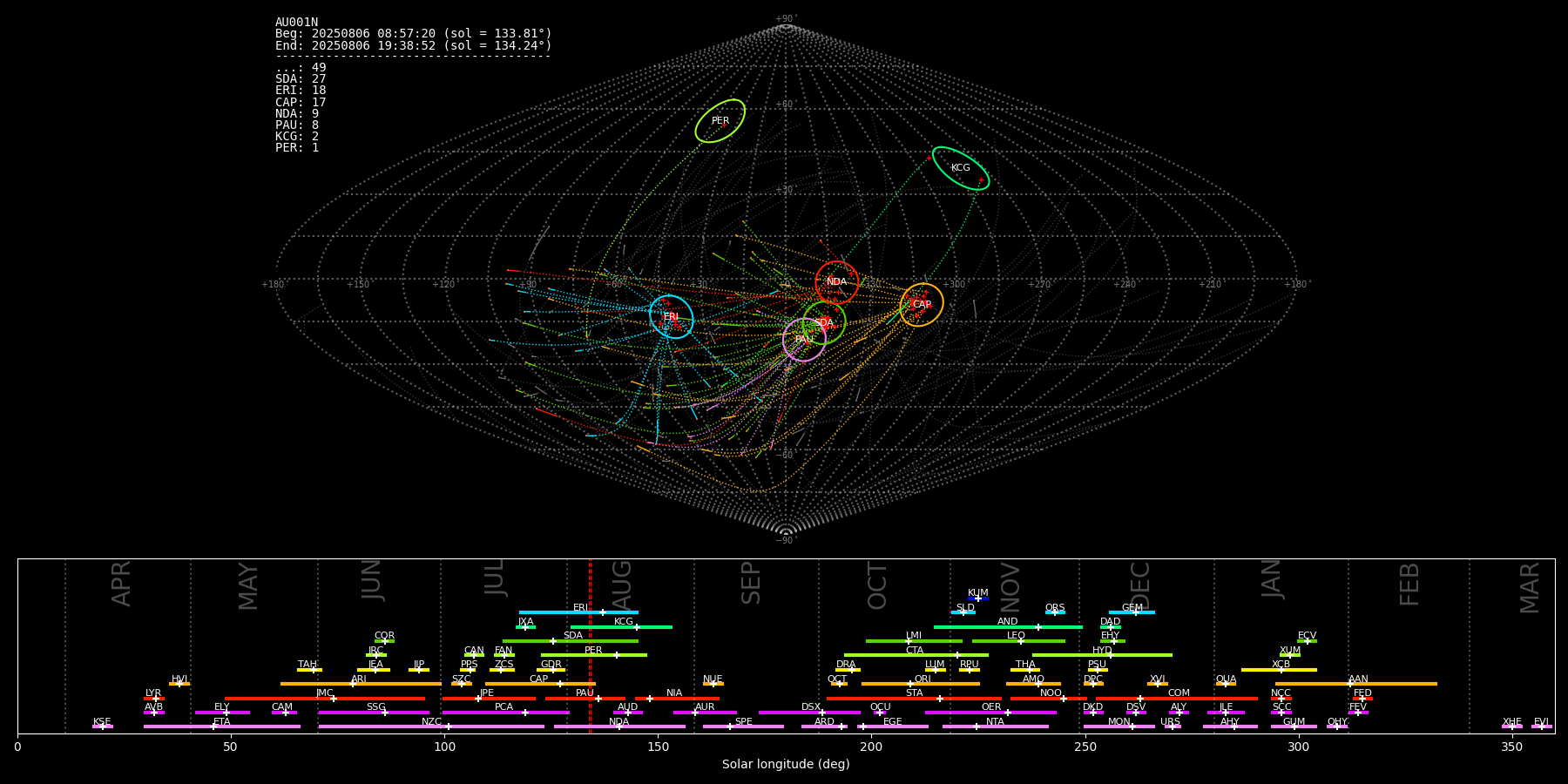Image resolution: width=1568 pixels, height=784 pixels.
Task: Click the 'Beg: 20250806 08:57:20' line
Action: click(414, 34)
